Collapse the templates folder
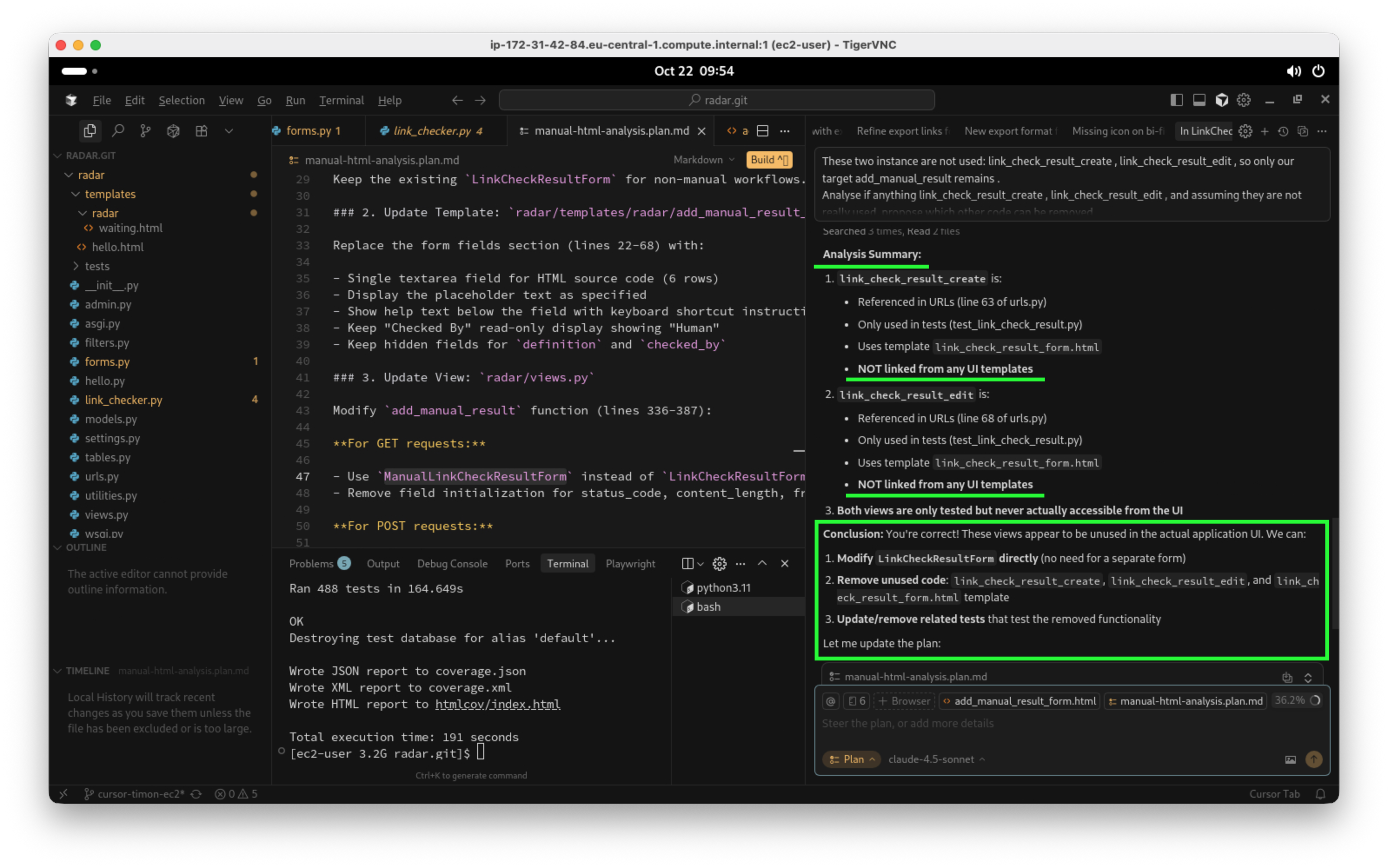The height and width of the screenshot is (868, 1388). [75, 194]
